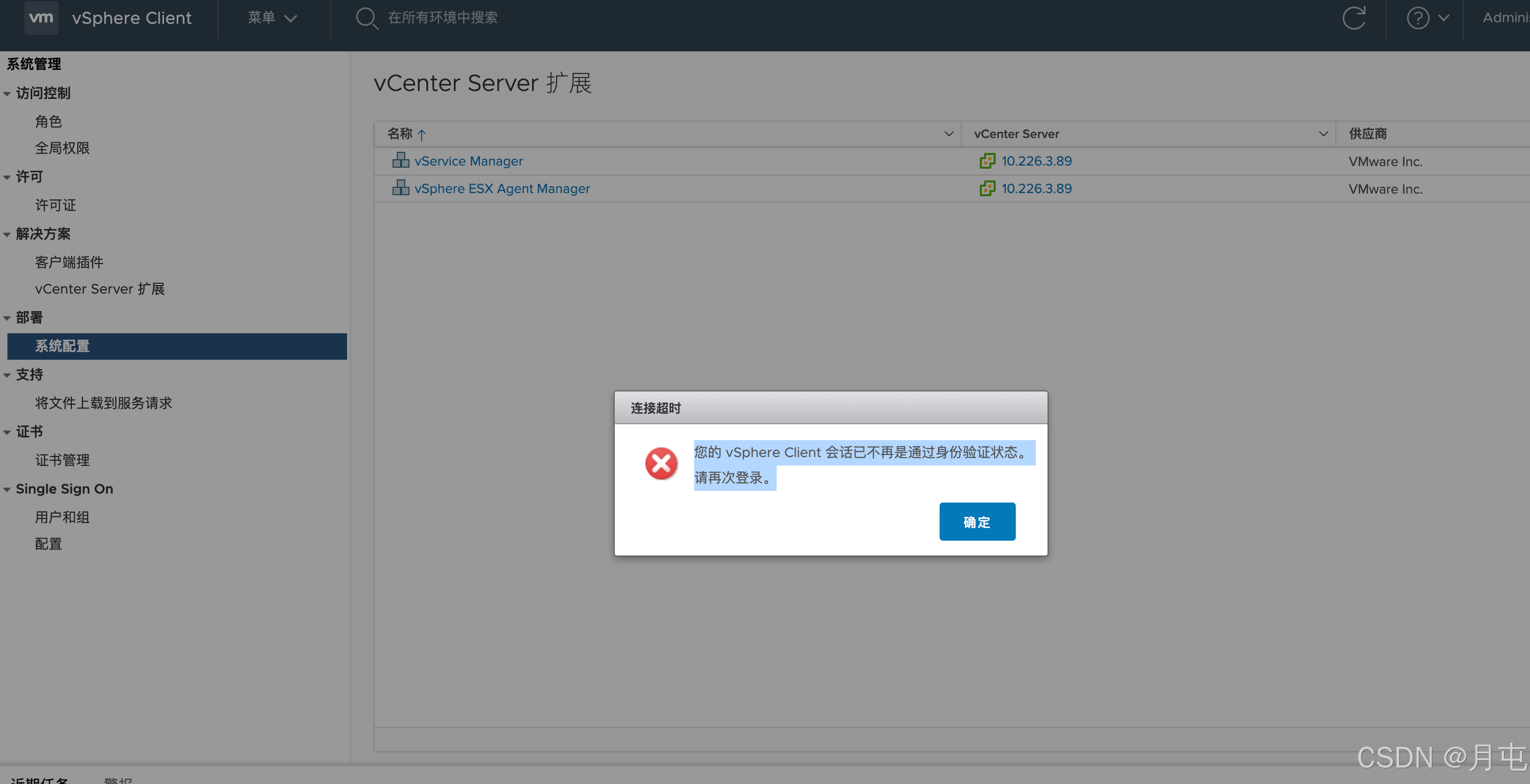
Task: Click the global refresh icon
Action: (1354, 18)
